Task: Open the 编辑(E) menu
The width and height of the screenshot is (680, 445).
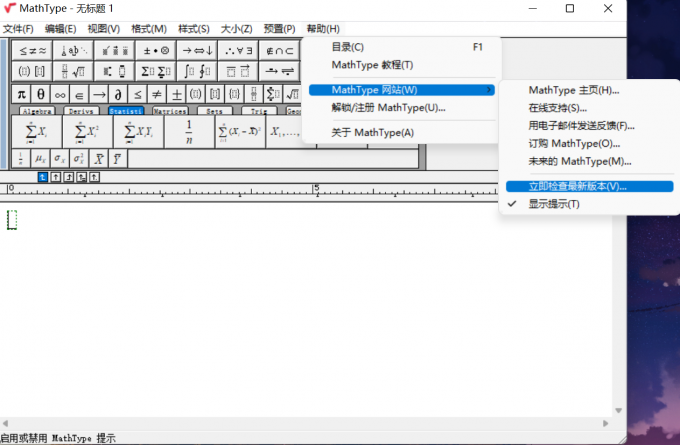Action: (60, 29)
